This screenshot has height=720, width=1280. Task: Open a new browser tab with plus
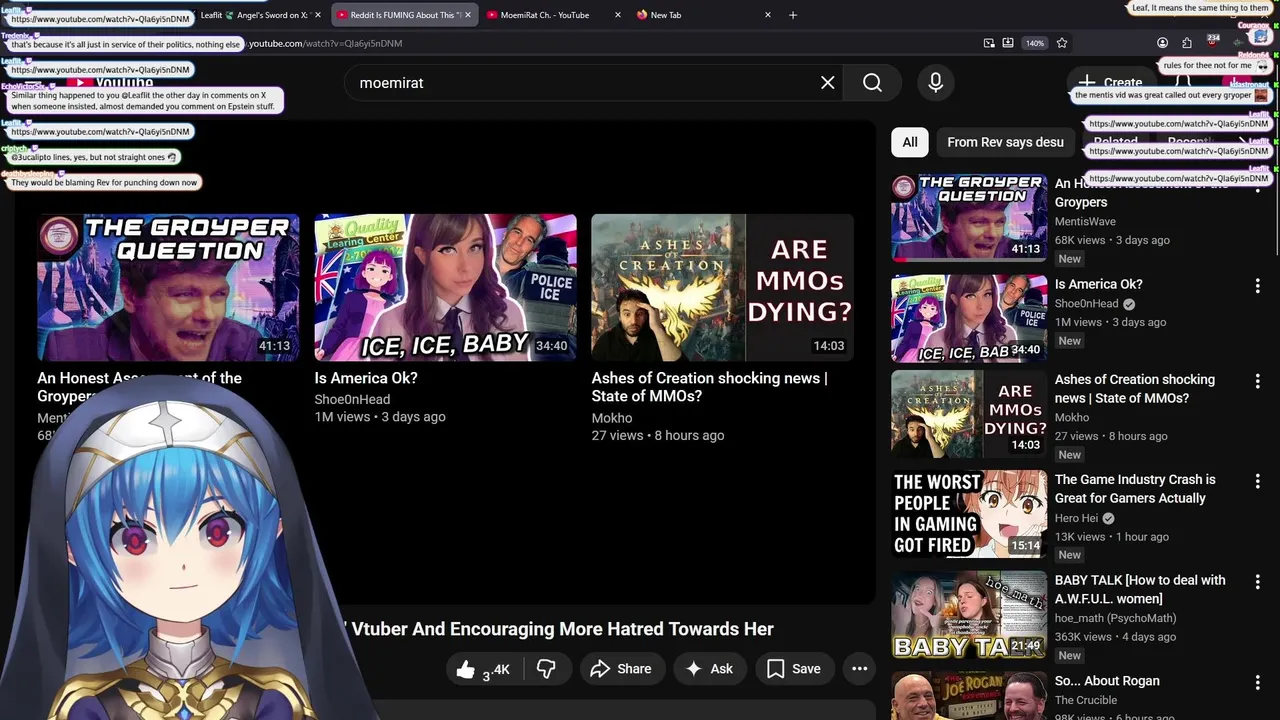[x=793, y=15]
